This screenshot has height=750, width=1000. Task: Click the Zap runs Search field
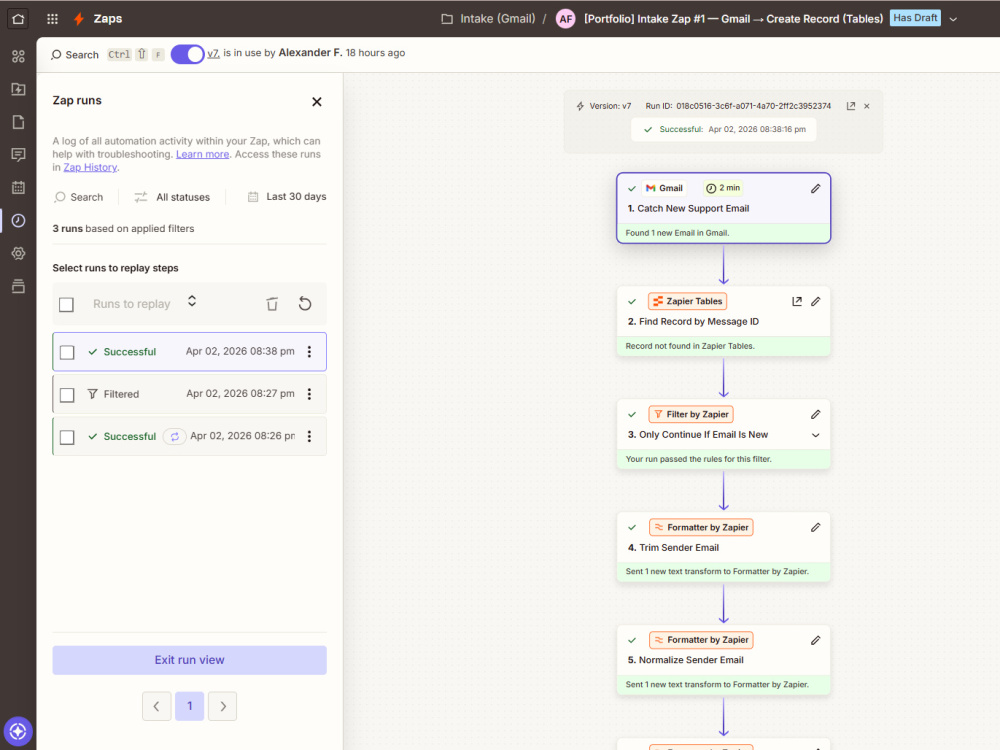click(79, 197)
